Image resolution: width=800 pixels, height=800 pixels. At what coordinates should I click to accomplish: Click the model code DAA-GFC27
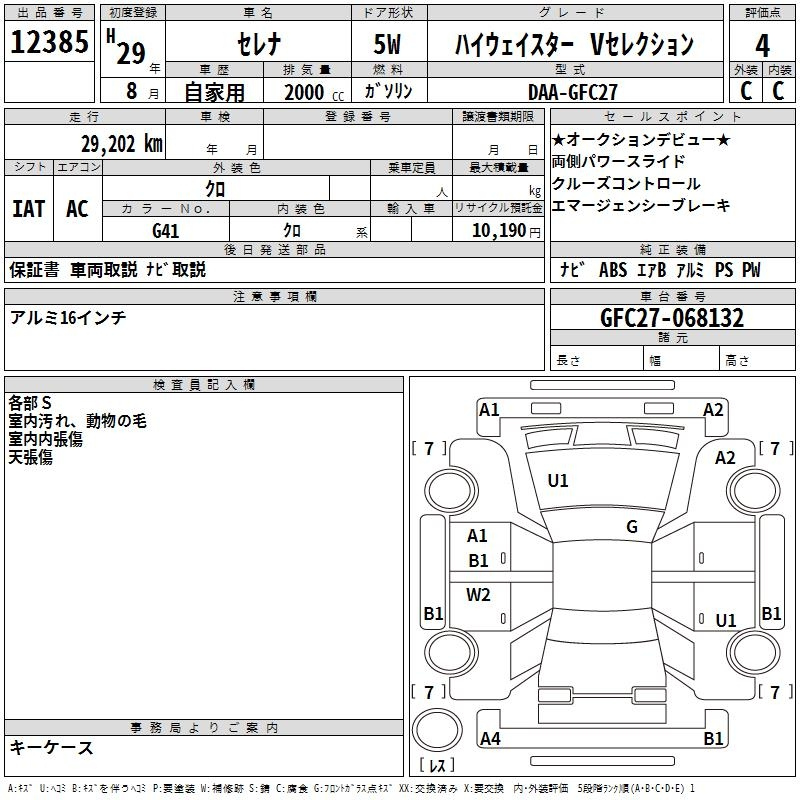573,91
